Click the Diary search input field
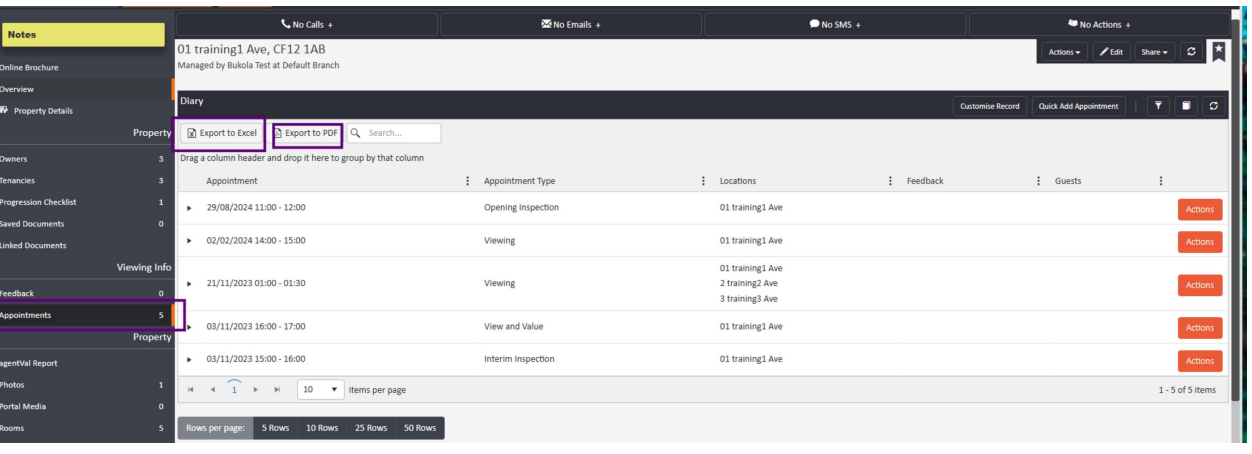Viewport: 1252px width, 454px height. (402, 133)
